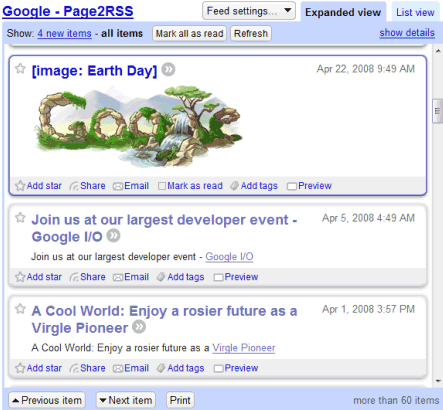Open Google - Page2RSS feed title link
The width and height of the screenshot is (443, 410).
point(68,11)
